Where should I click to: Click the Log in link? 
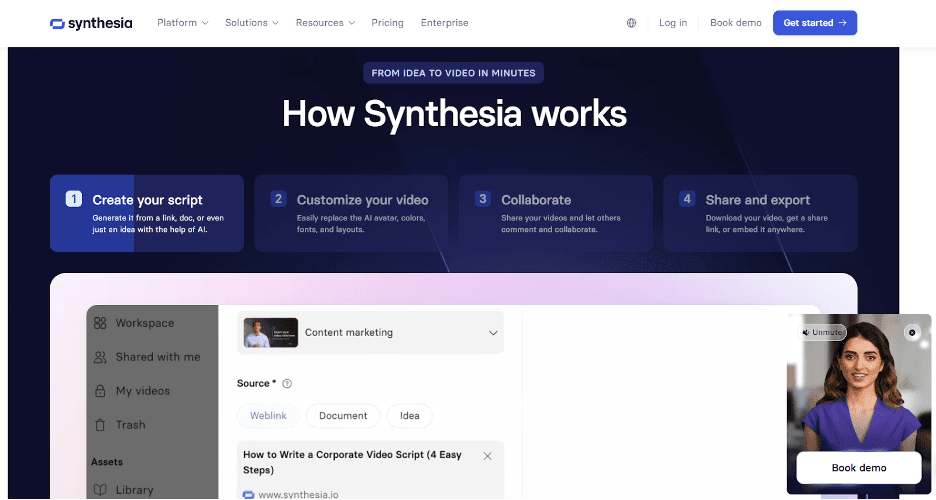pos(673,23)
